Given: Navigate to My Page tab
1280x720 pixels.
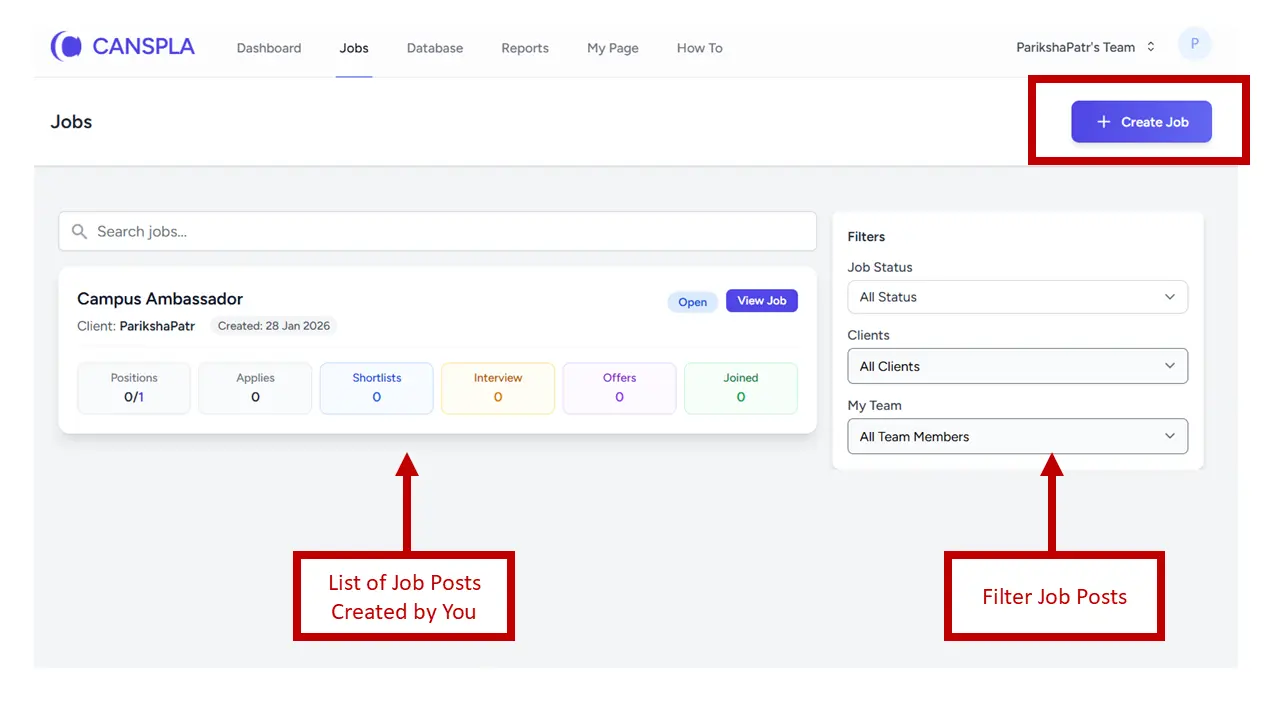Looking at the screenshot, I should 613,48.
